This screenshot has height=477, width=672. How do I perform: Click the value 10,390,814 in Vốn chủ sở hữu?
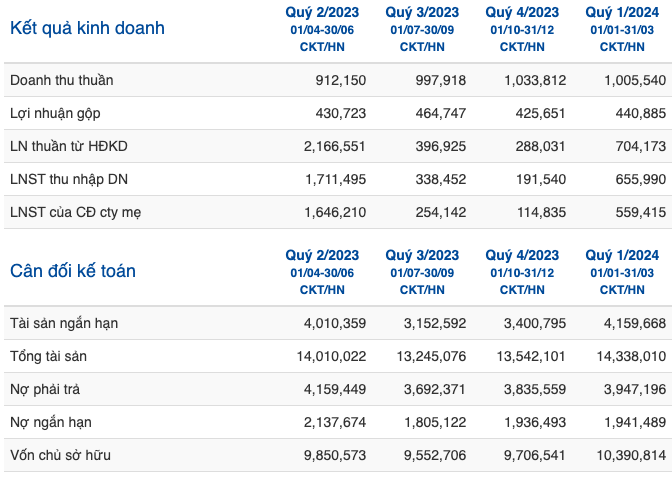(632, 455)
